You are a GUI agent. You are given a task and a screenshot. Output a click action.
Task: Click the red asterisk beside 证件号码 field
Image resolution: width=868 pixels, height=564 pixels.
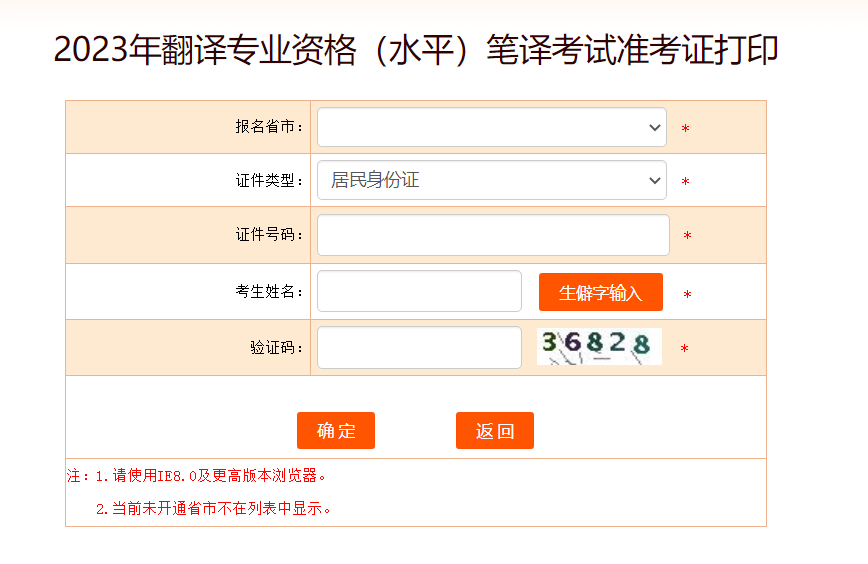(x=687, y=236)
